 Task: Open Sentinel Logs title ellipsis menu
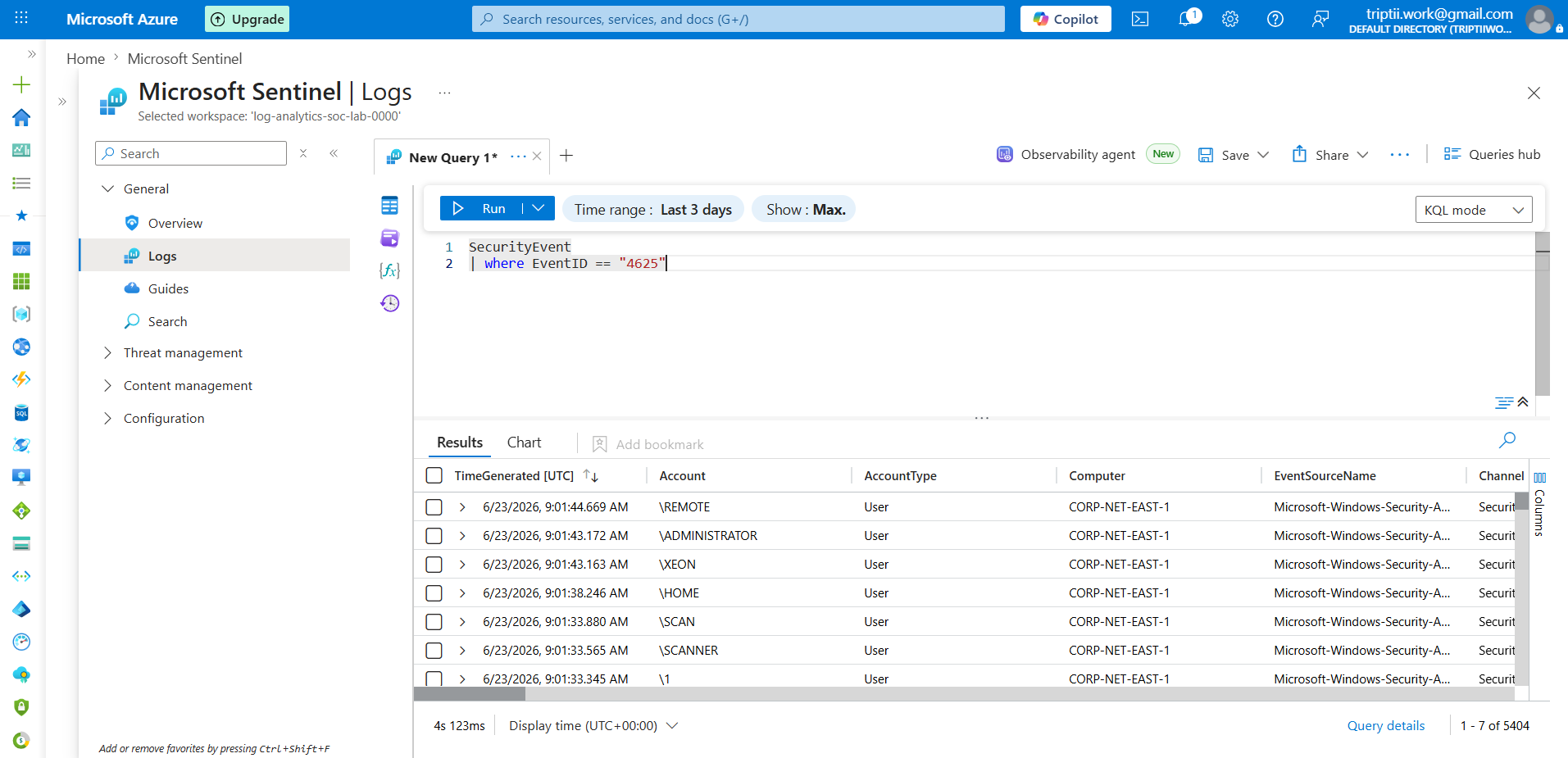coord(444,93)
